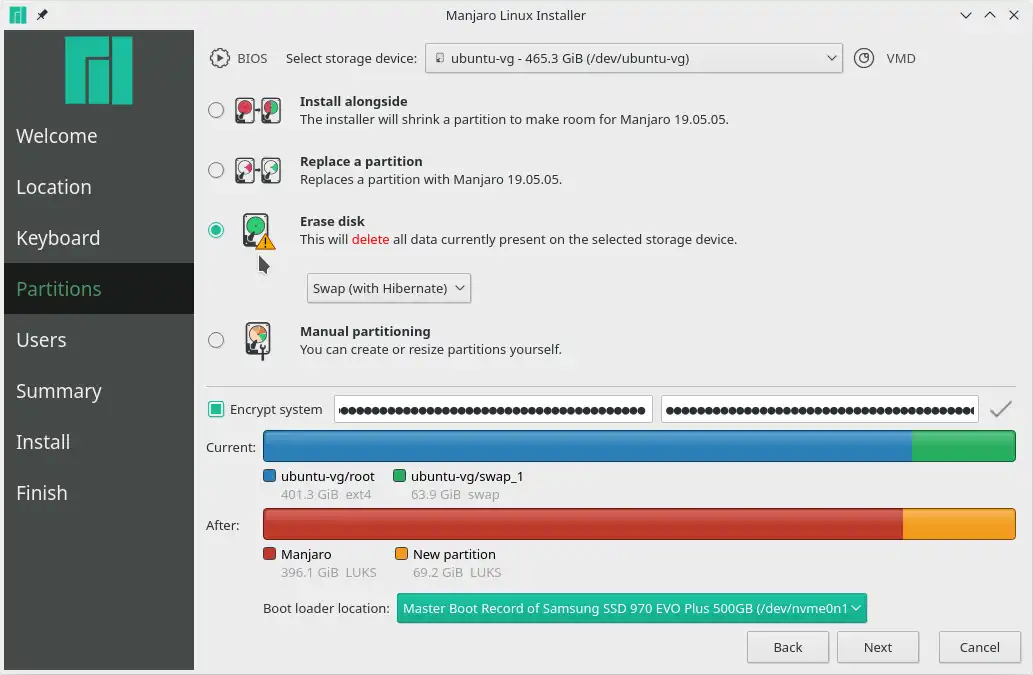Close the installer window
This screenshot has width=1033, height=675.
click(1014, 15)
